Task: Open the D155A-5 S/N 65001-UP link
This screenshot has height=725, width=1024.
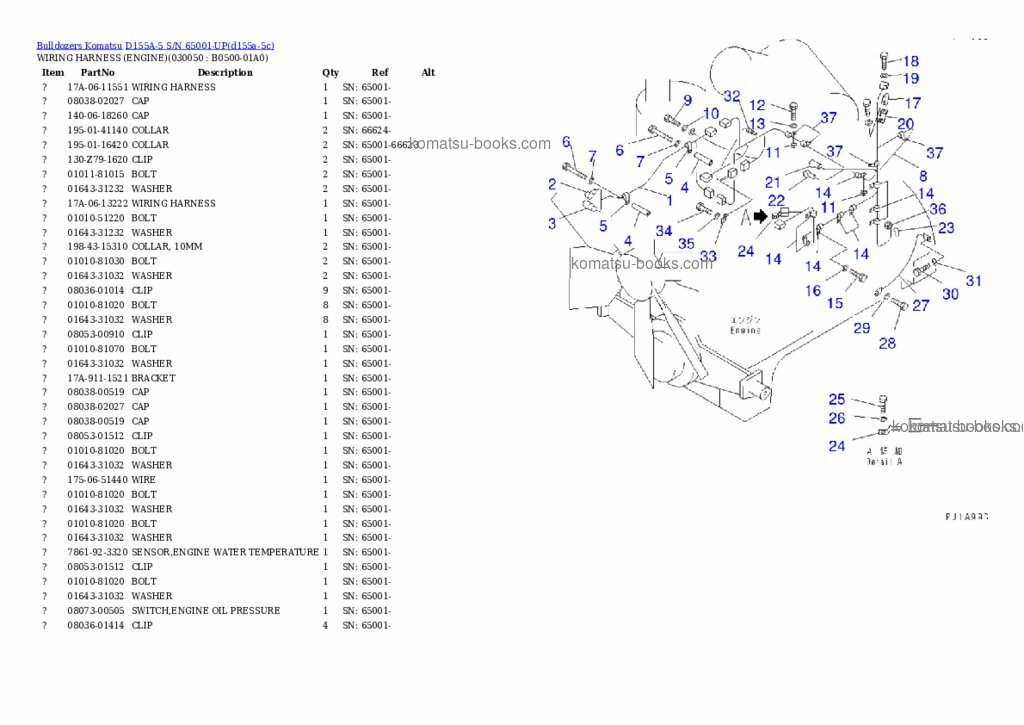Action: (199, 46)
